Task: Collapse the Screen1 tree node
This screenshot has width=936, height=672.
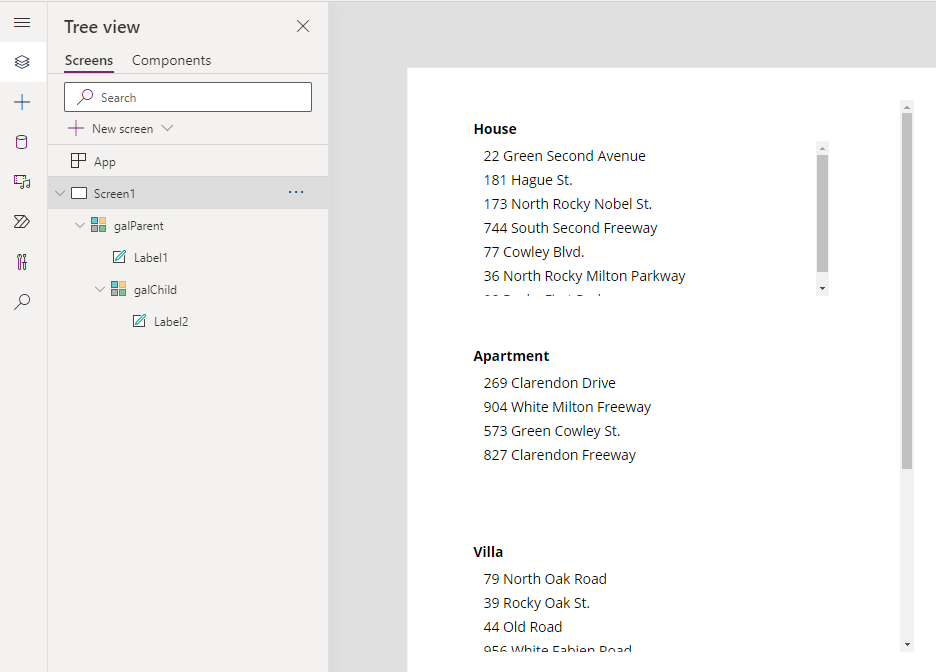Action: pos(59,192)
